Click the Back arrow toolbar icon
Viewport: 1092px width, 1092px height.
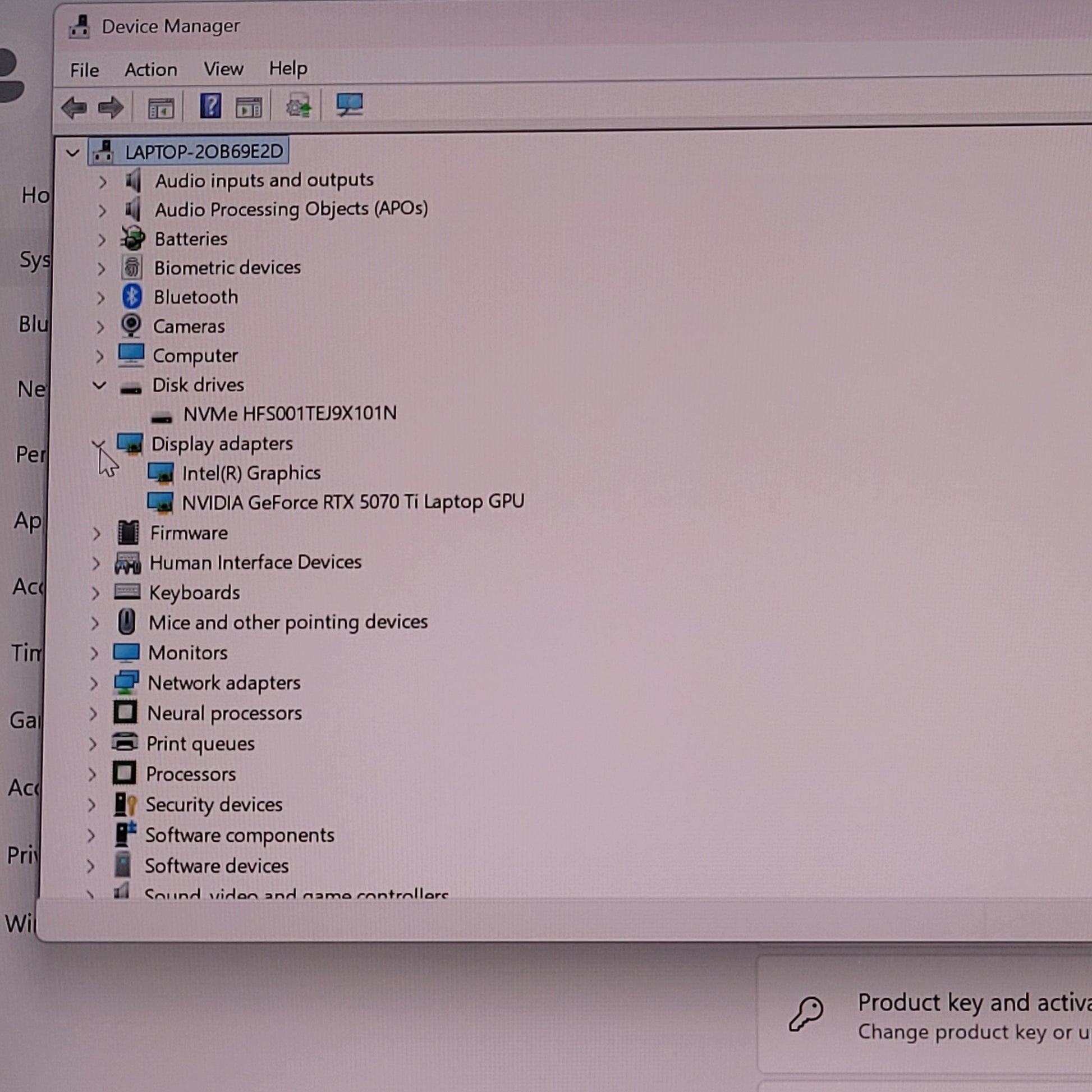coord(74,107)
